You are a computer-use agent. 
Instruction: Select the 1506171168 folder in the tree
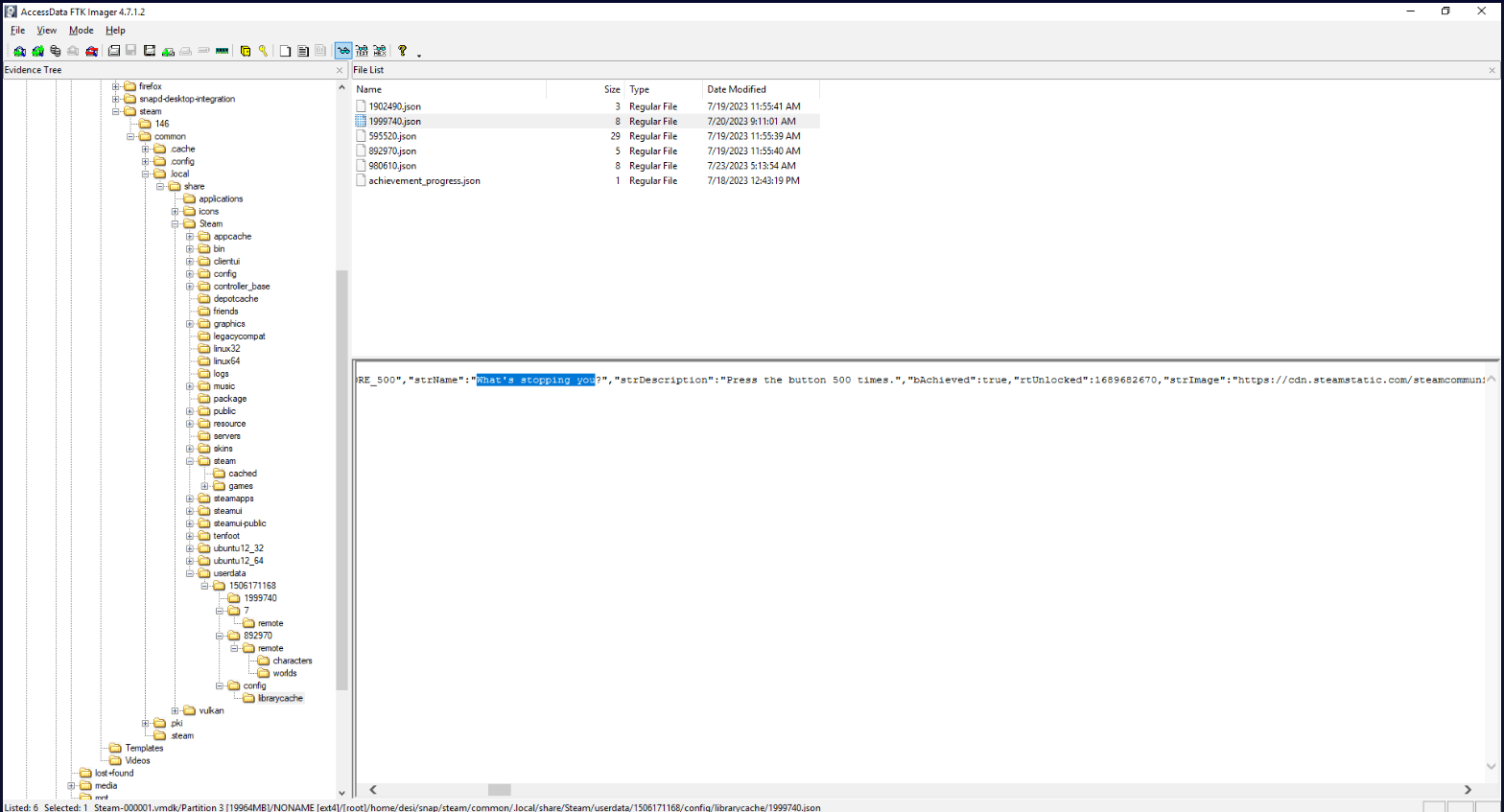coord(252,586)
